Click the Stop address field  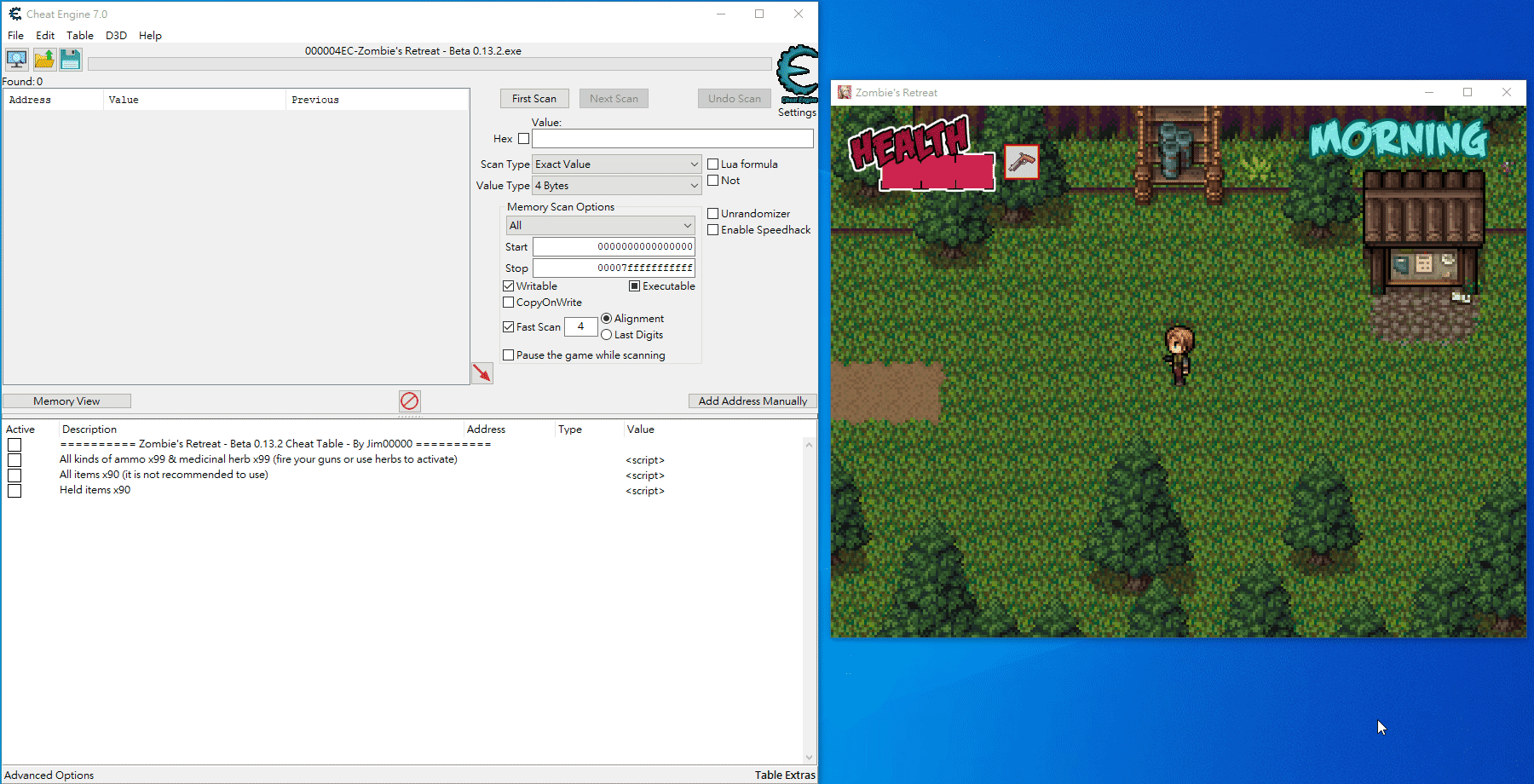[x=614, y=268]
